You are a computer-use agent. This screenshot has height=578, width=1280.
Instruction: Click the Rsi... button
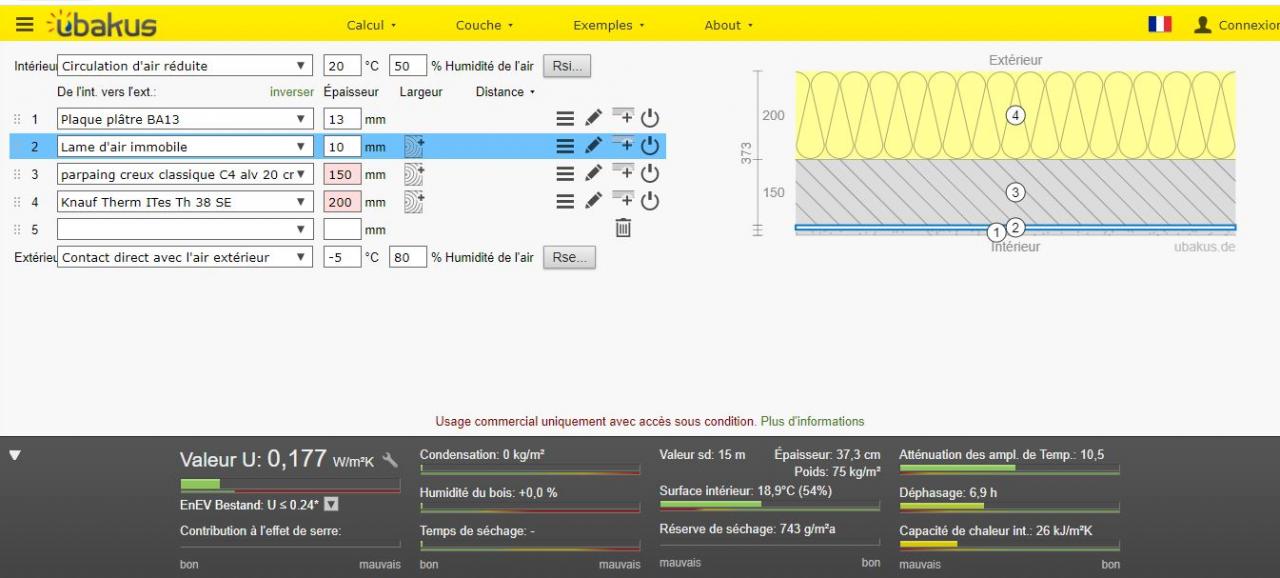point(568,67)
